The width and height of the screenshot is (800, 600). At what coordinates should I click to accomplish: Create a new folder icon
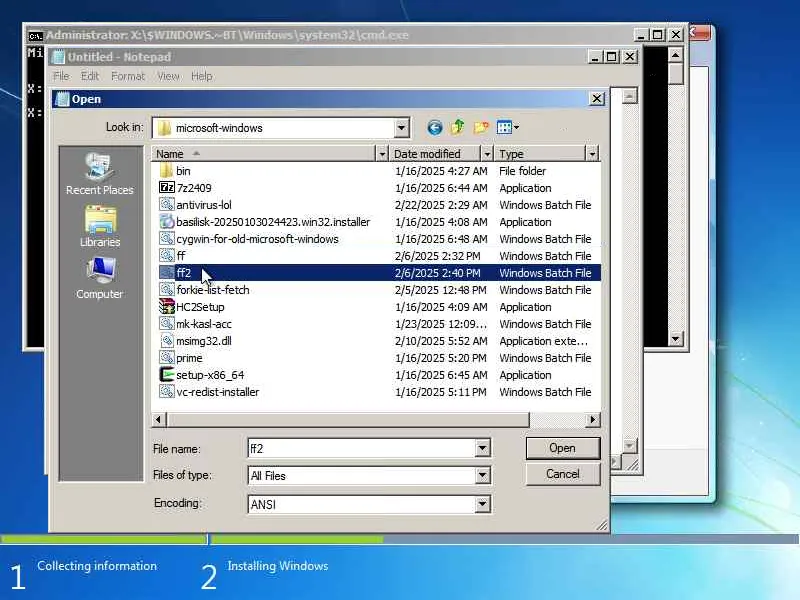[x=481, y=127]
